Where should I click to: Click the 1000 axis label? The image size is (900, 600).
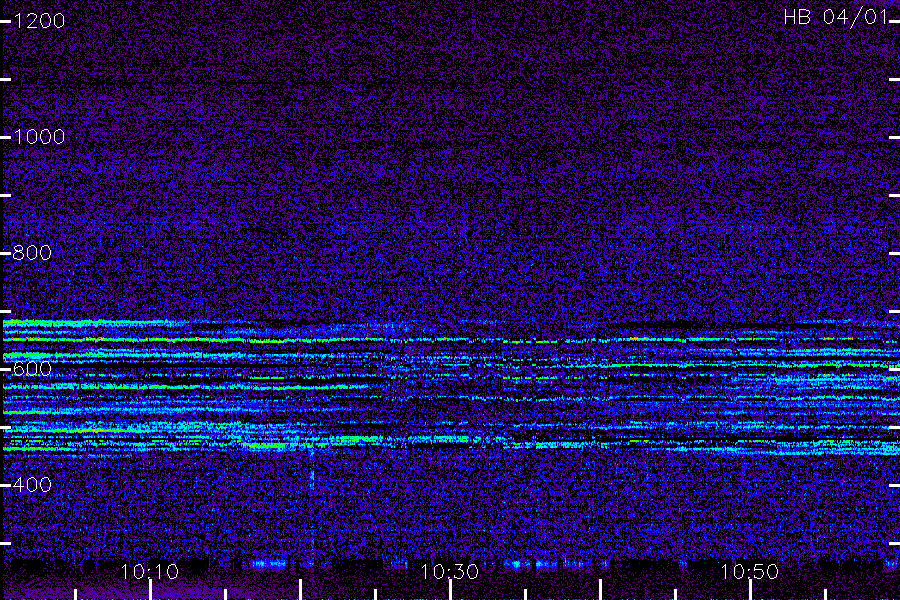pos(39,137)
